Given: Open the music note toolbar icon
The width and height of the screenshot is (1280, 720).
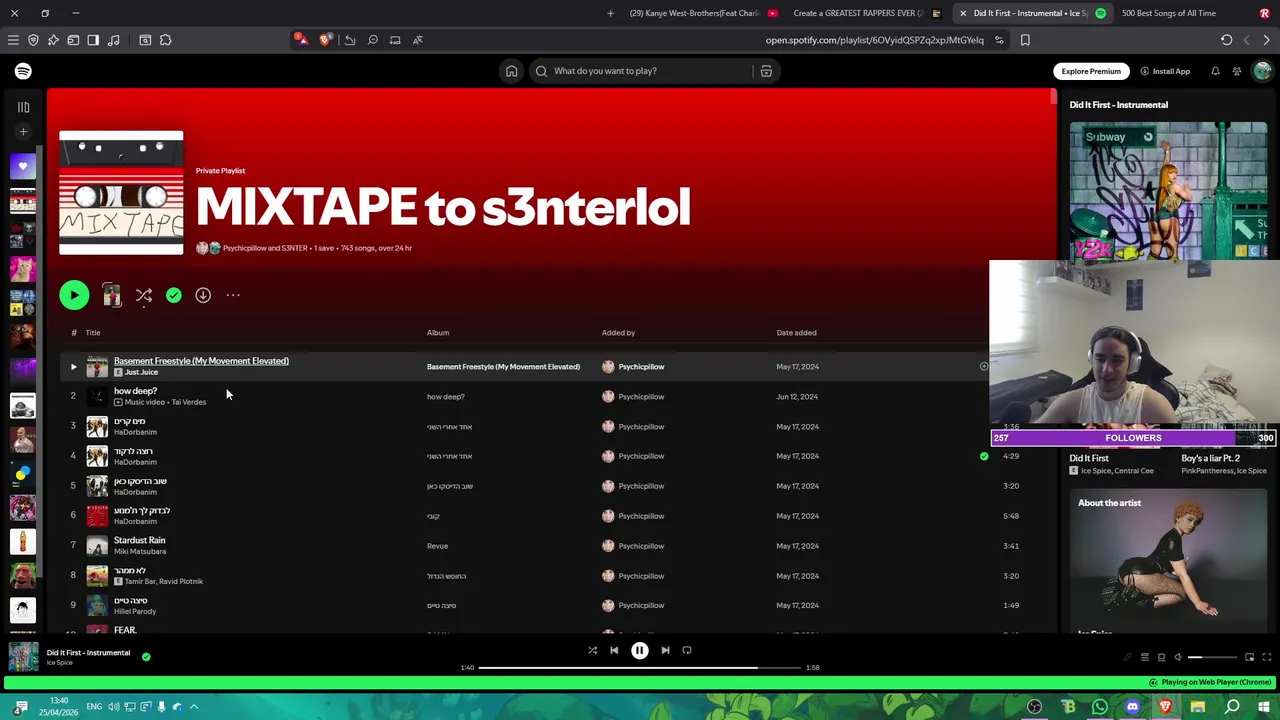Looking at the screenshot, I should 113,40.
